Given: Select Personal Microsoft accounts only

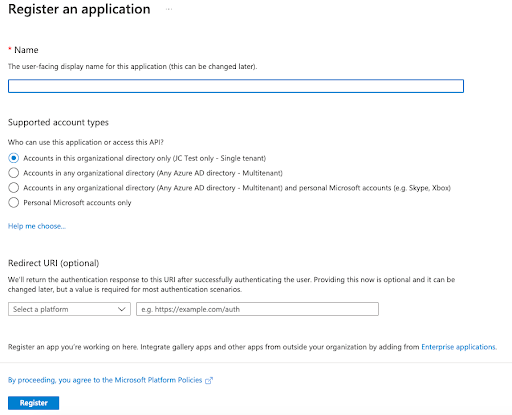Looking at the screenshot, I should click(14, 202).
